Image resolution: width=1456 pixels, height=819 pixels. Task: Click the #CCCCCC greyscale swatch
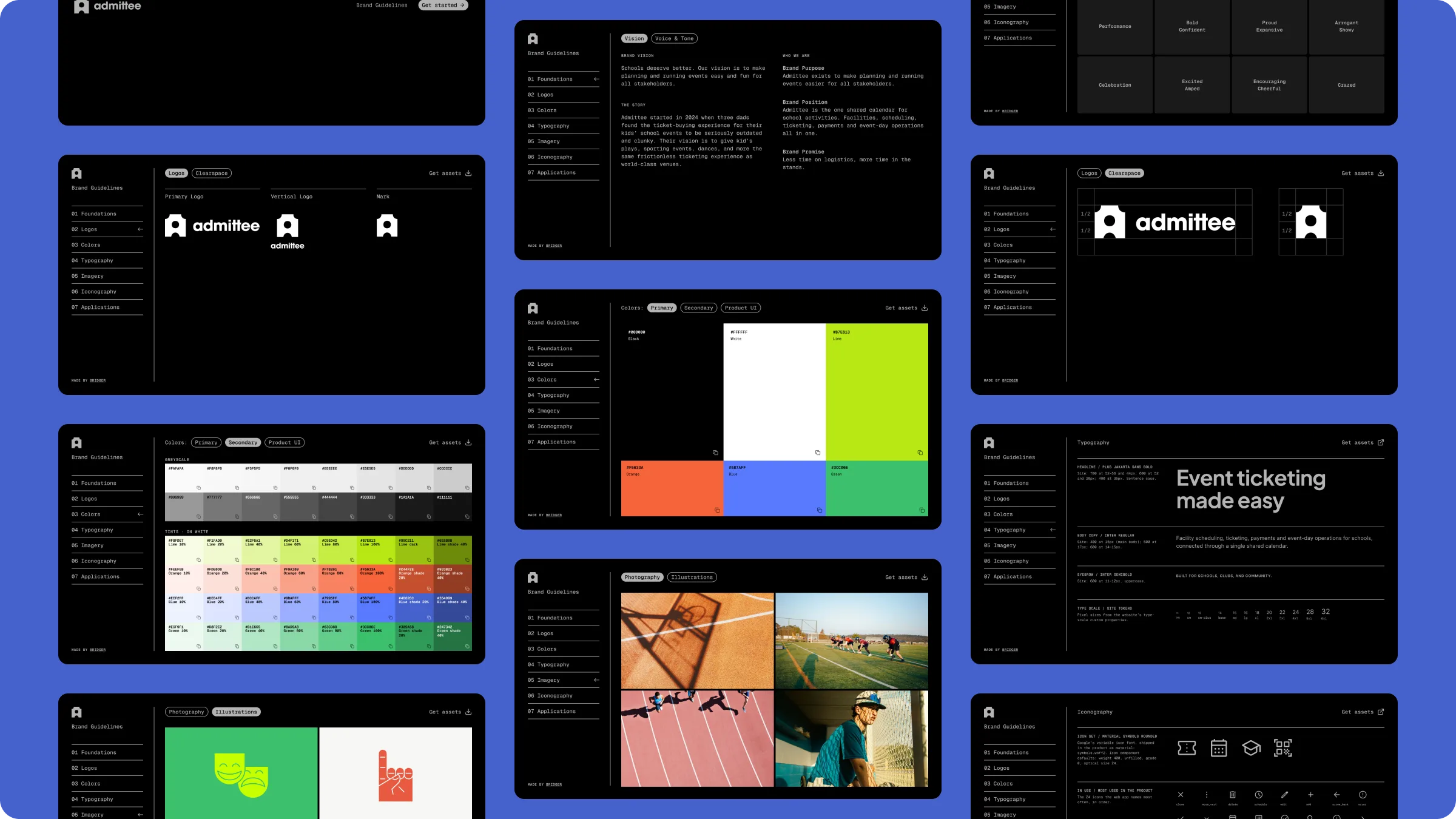pyautogui.click(x=453, y=478)
